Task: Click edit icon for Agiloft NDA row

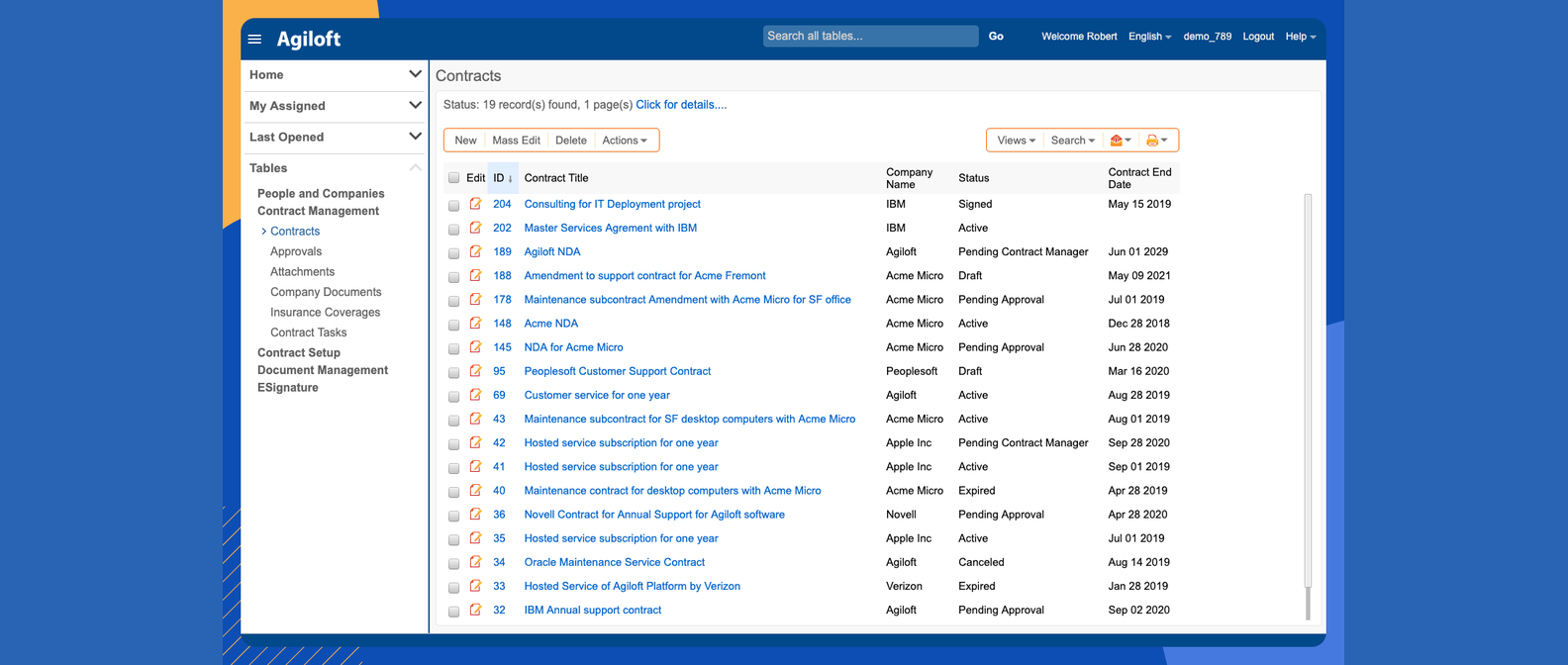Action: click(475, 251)
